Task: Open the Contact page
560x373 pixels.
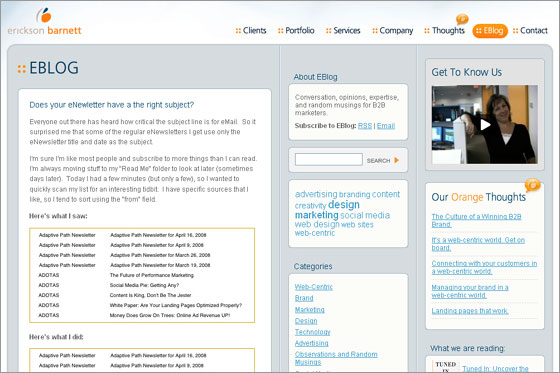Action: click(530, 31)
